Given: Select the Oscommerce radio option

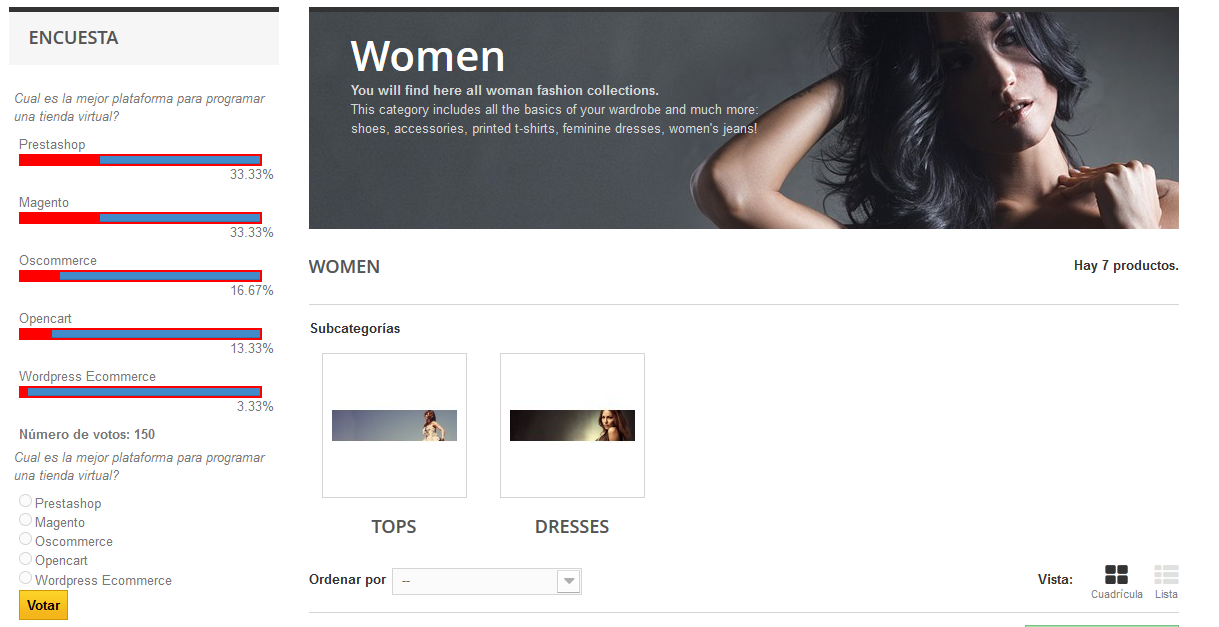Looking at the screenshot, I should [x=26, y=539].
